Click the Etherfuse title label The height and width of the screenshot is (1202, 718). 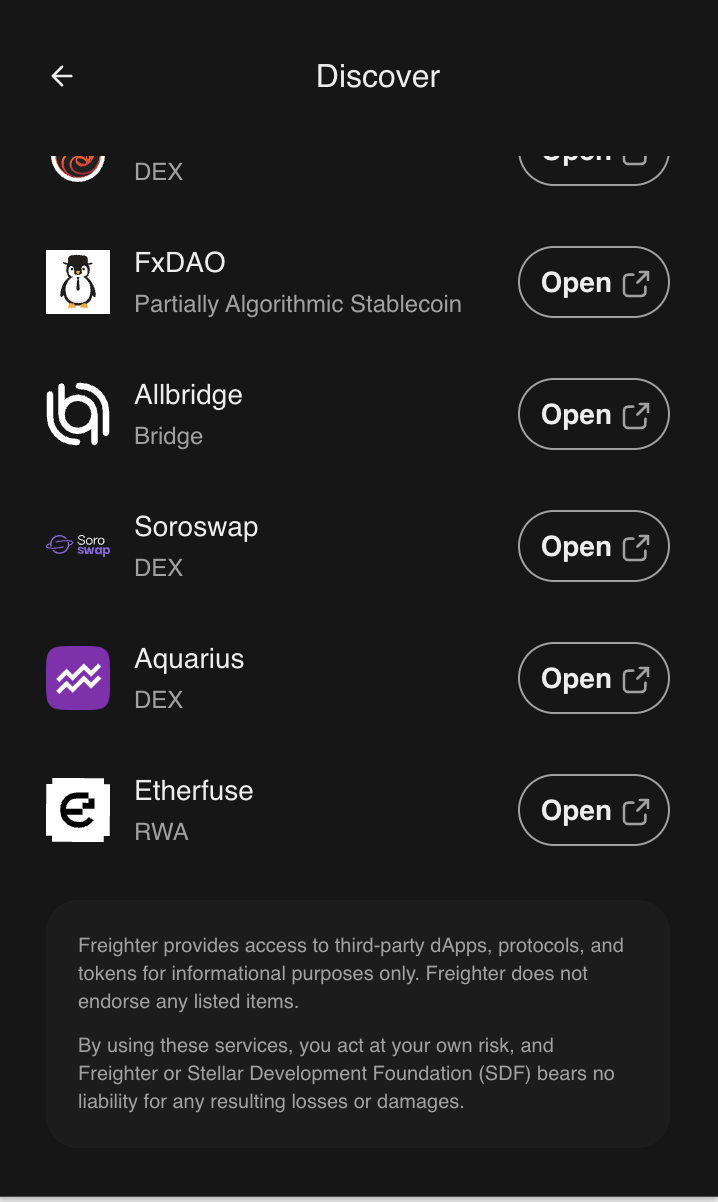(x=194, y=791)
